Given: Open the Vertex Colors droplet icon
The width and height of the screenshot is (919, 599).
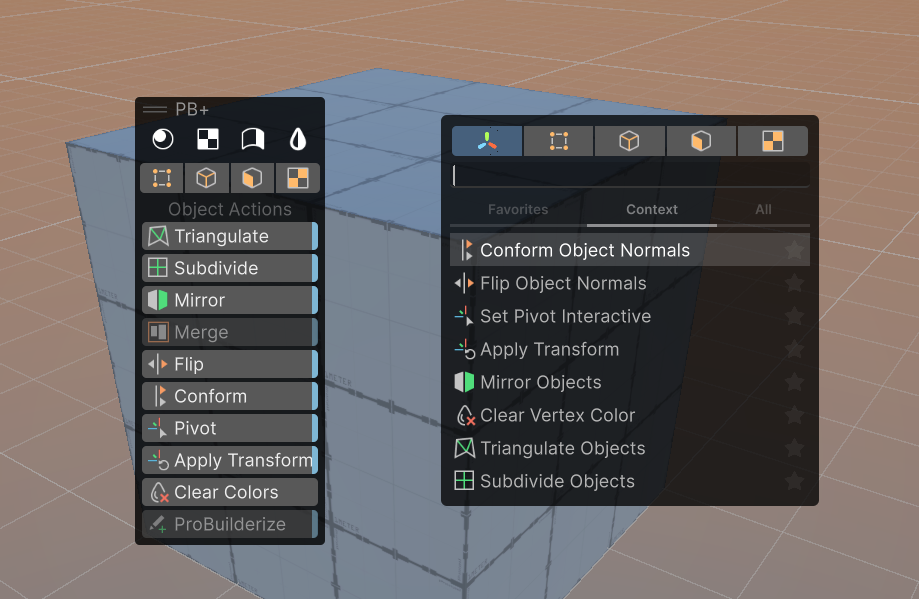Looking at the screenshot, I should pos(298,139).
